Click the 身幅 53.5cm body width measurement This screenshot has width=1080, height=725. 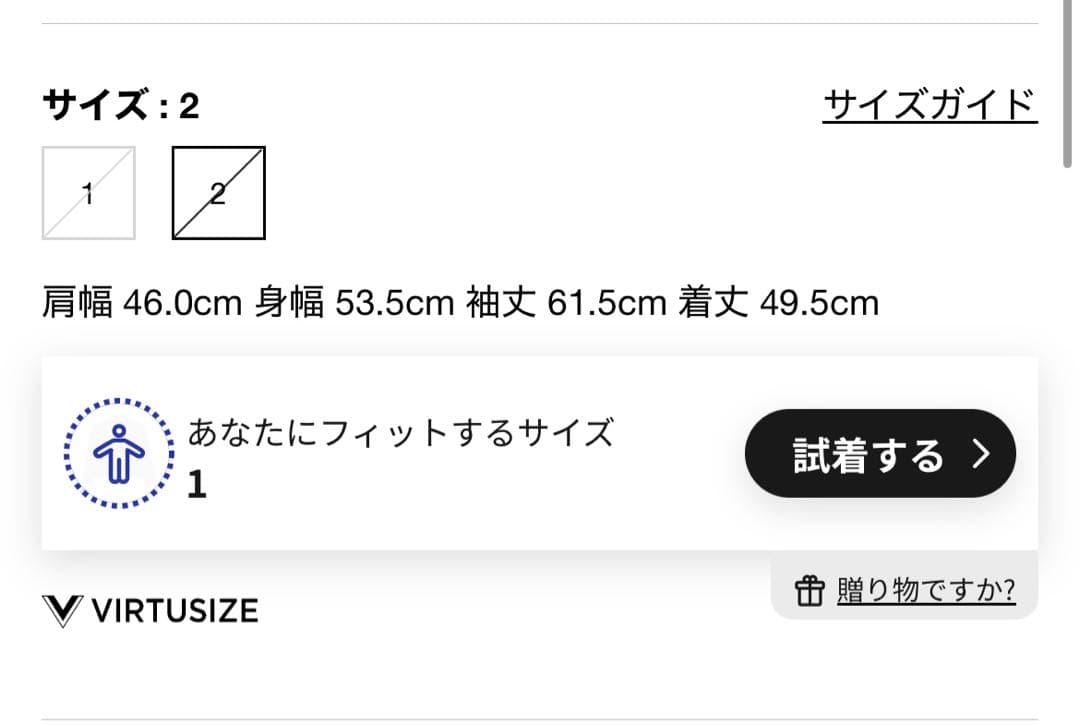coord(354,302)
